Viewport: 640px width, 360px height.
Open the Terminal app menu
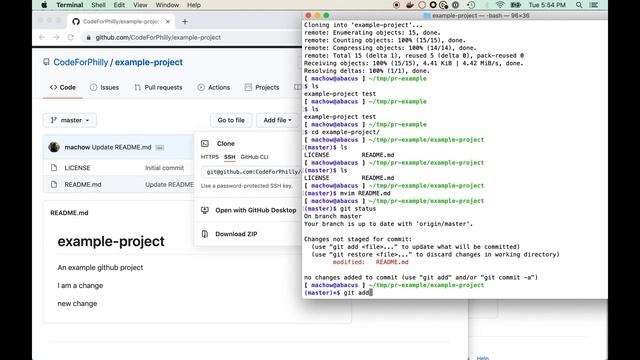pos(69,5)
